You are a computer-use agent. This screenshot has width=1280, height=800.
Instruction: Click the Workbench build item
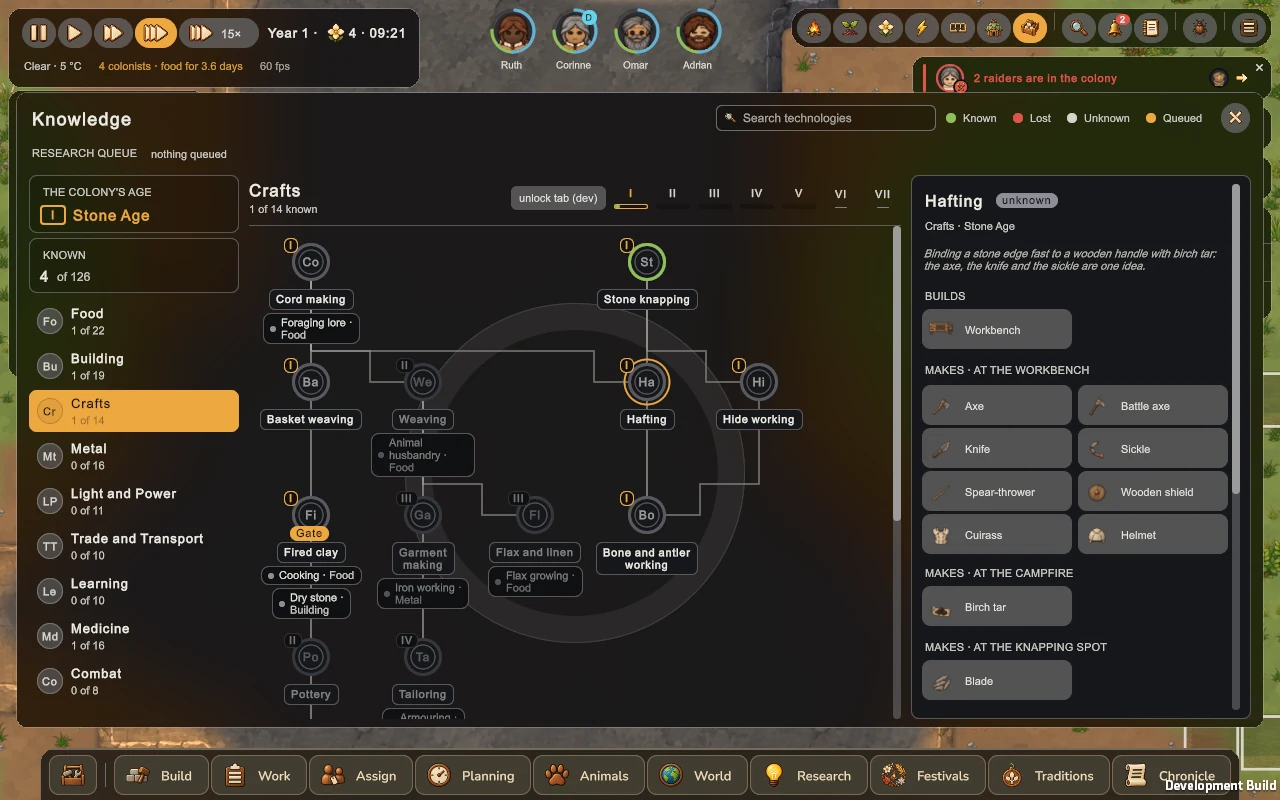pyautogui.click(x=997, y=329)
